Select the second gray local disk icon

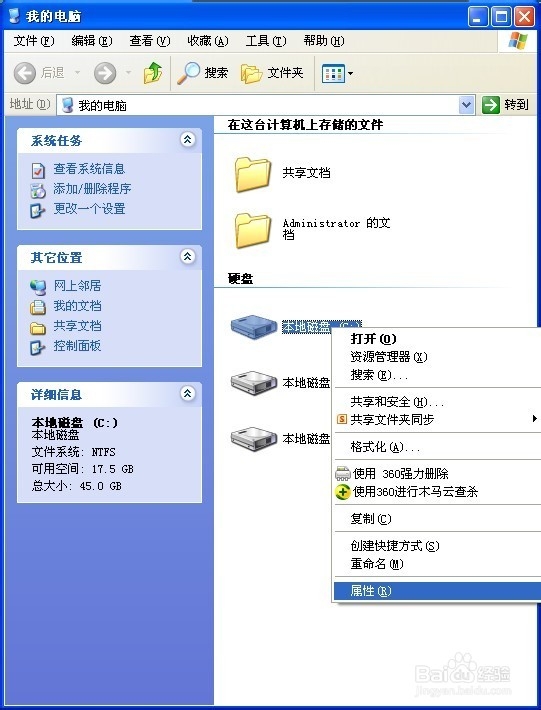[x=254, y=383]
